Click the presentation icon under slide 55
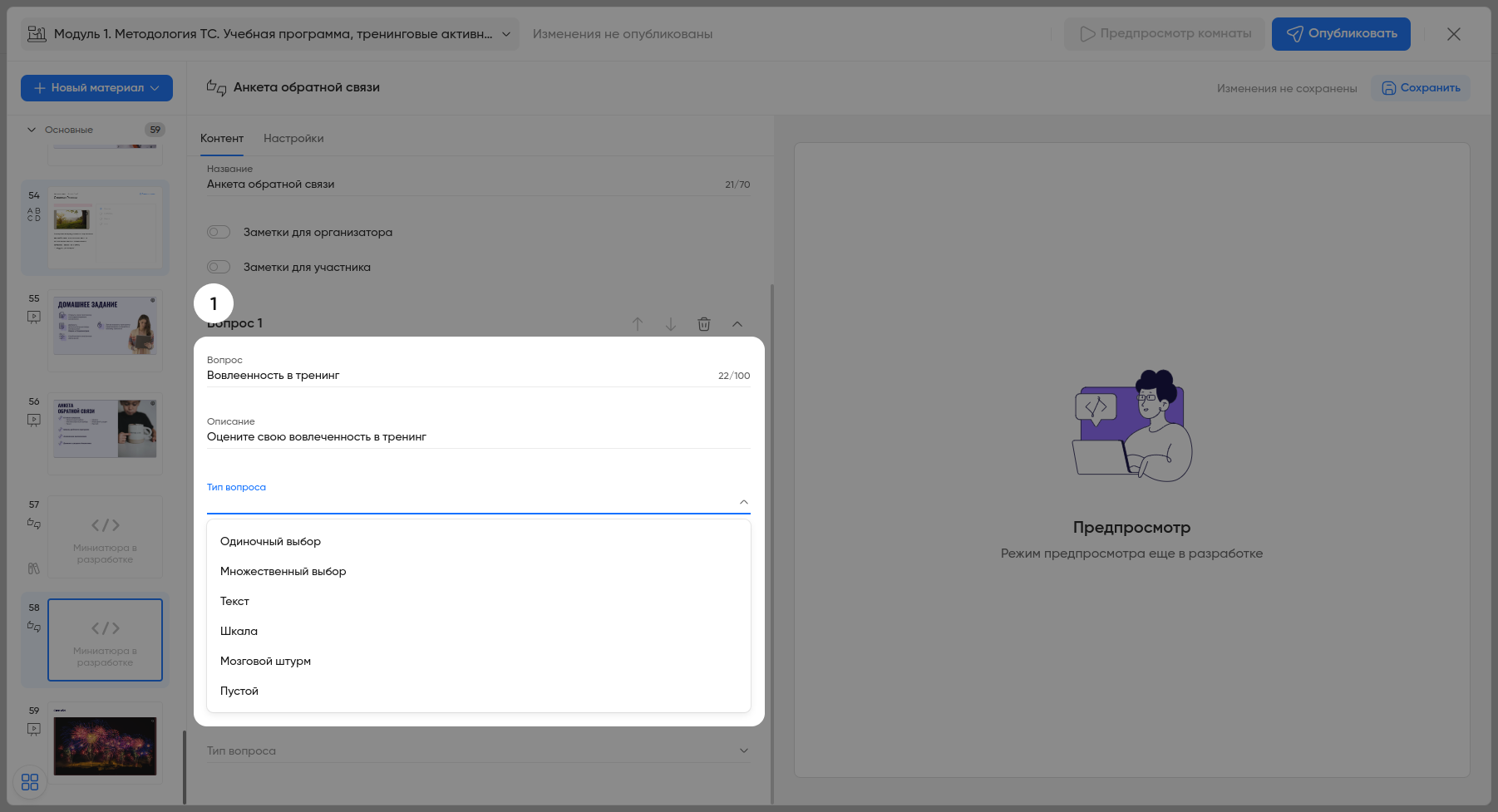The width and height of the screenshot is (1498, 812). pos(34,317)
